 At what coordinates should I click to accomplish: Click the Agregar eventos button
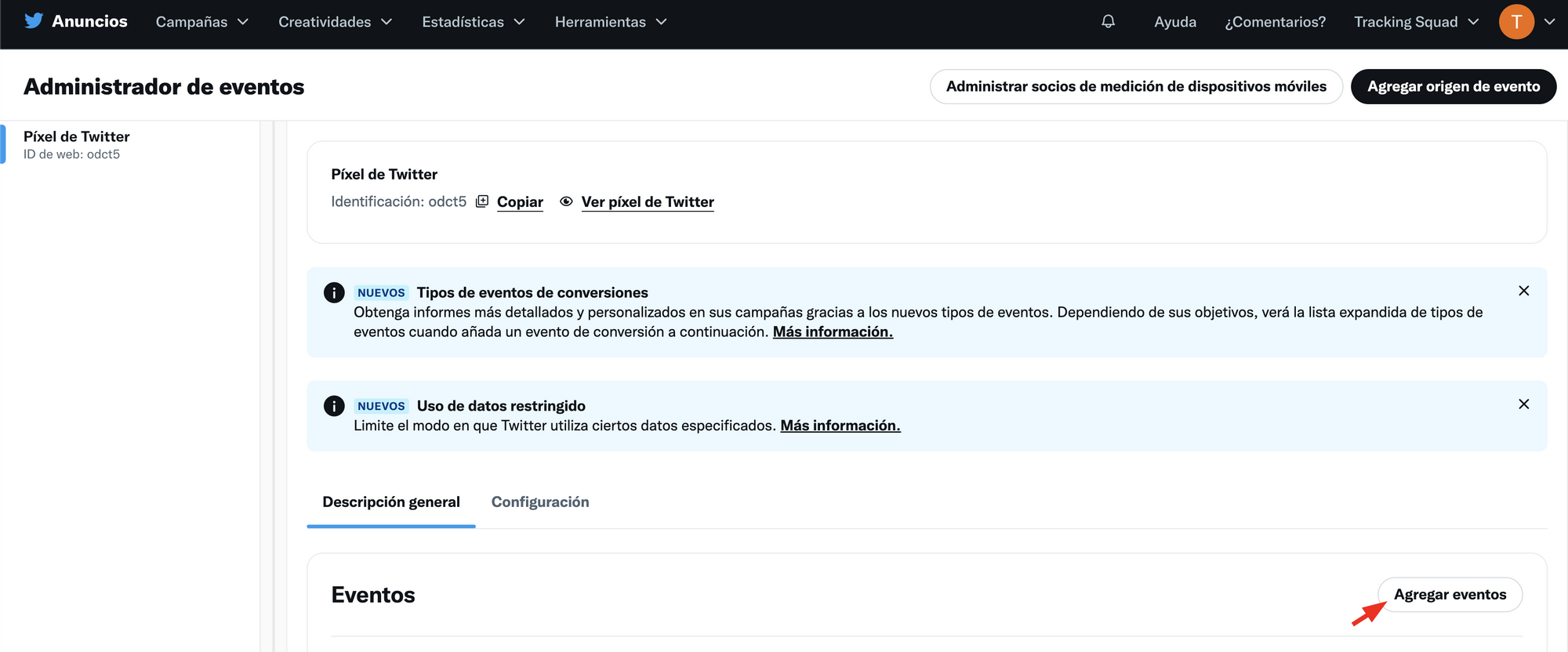[1450, 595]
